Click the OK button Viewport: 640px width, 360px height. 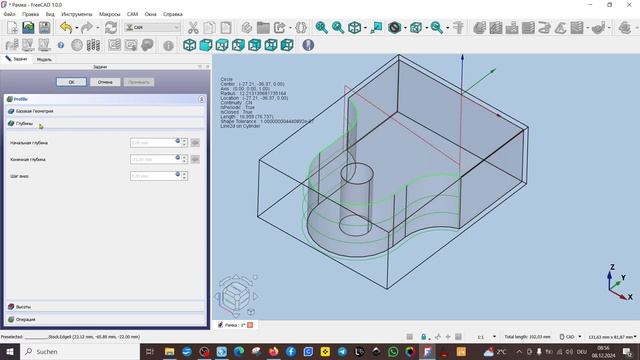(x=71, y=82)
